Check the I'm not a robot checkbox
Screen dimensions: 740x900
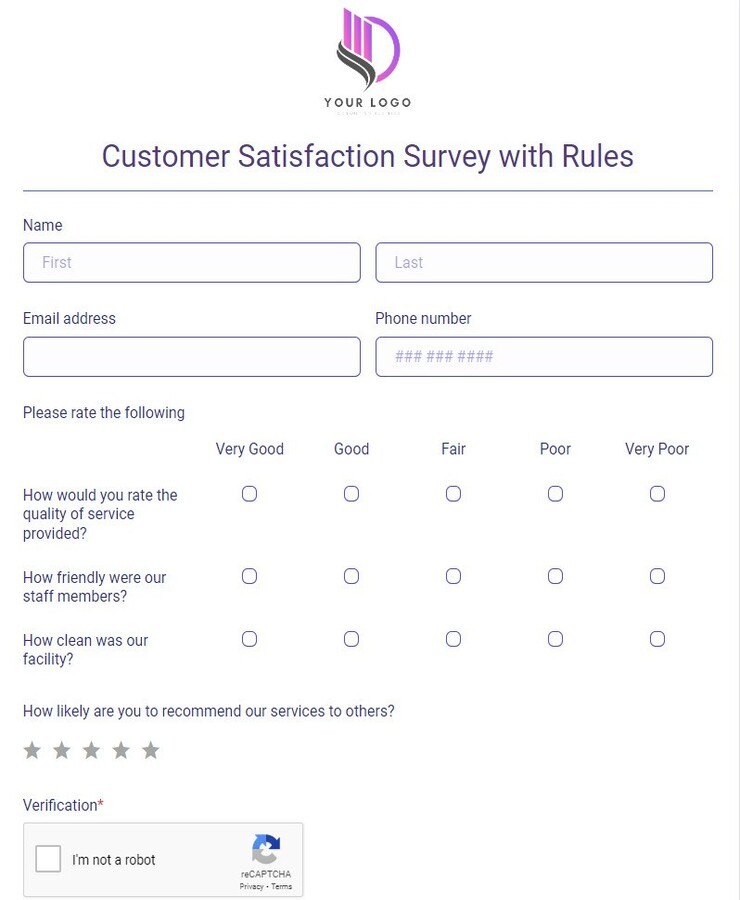click(x=47, y=857)
